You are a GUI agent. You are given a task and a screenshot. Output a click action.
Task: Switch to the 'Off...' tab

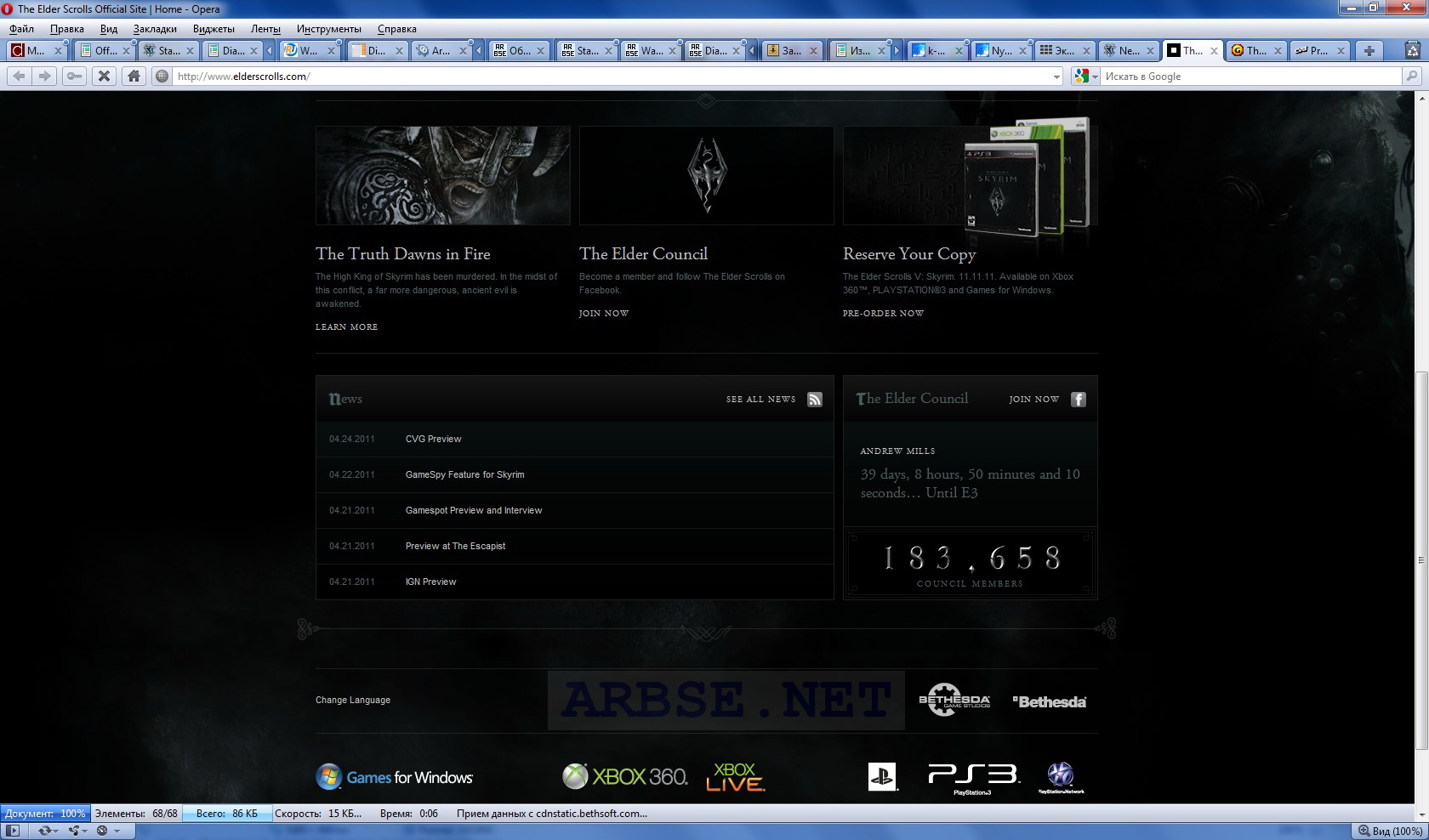tap(105, 50)
